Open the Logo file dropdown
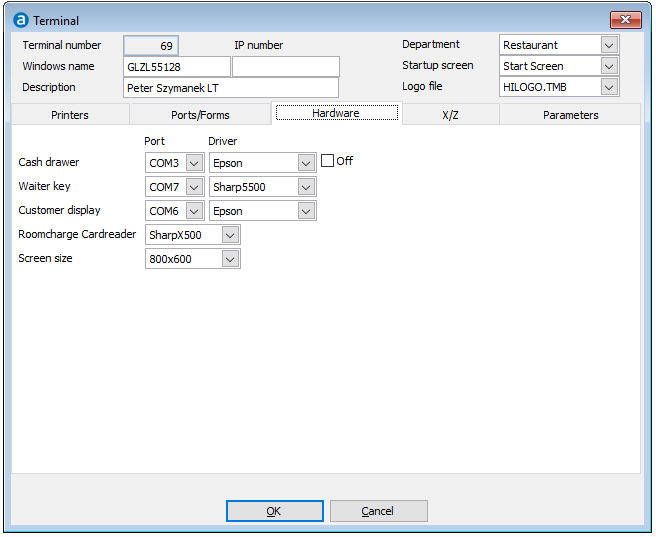The image size is (656, 537). 608,87
